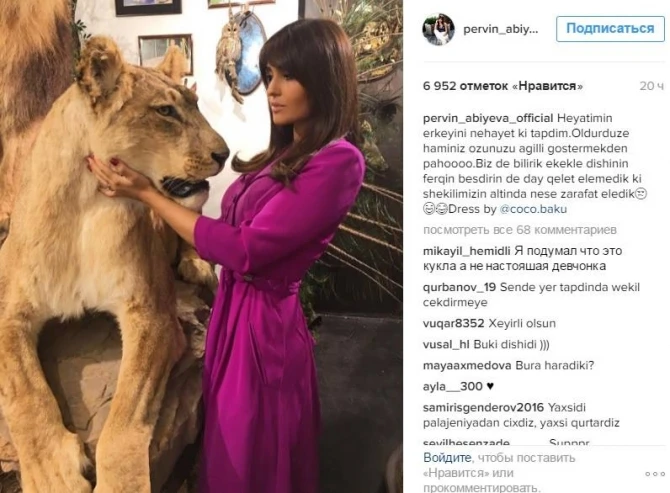Click the Подписаться follow button
Screen dimensions: 670x493
(x=610, y=29)
